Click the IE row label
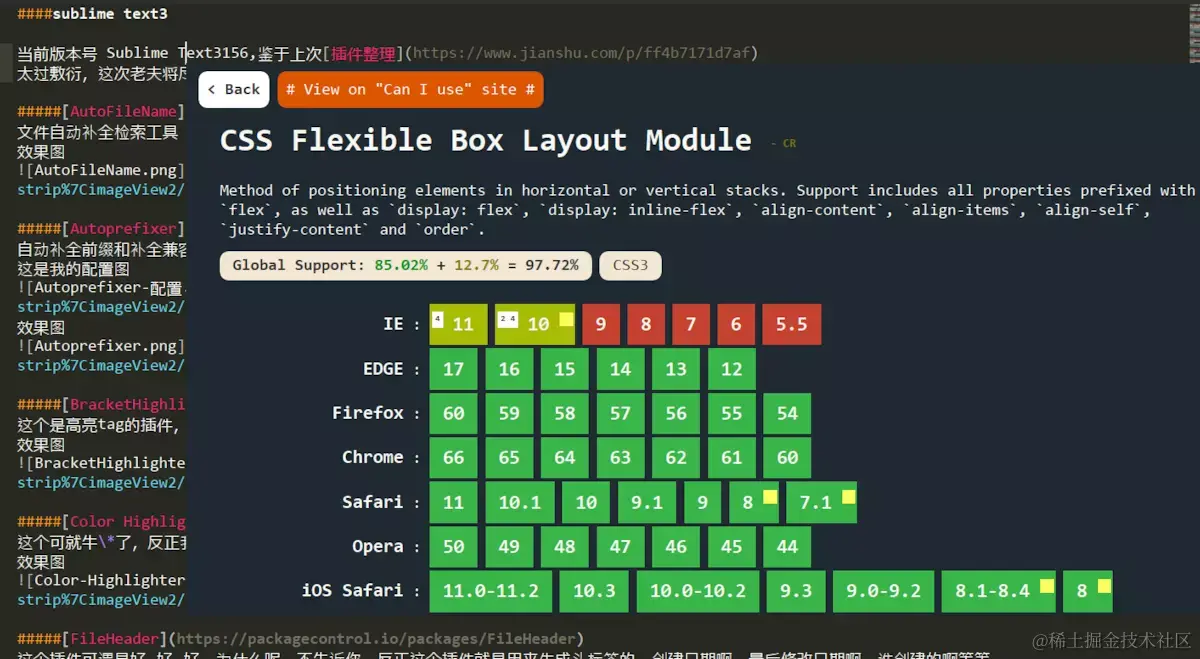1200x659 pixels. 393,324
